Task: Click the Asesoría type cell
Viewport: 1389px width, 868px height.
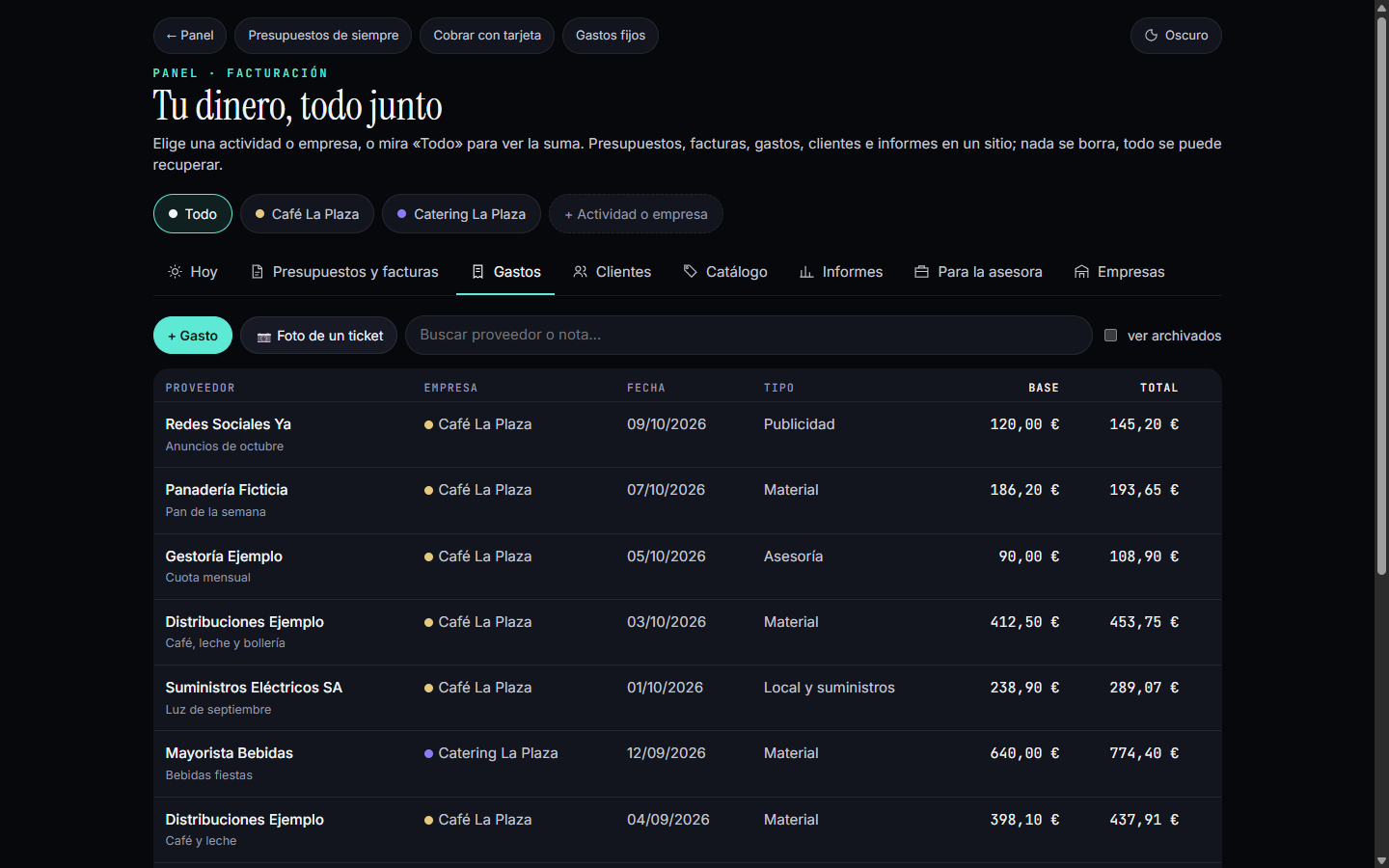Action: (793, 556)
